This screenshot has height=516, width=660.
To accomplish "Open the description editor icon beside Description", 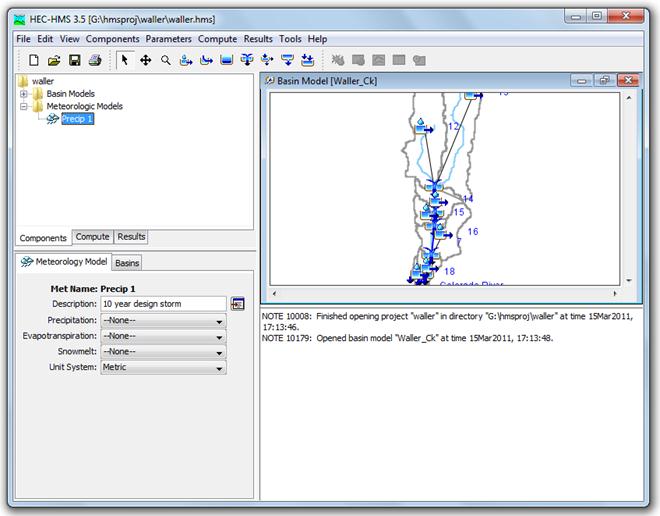I will [238, 304].
